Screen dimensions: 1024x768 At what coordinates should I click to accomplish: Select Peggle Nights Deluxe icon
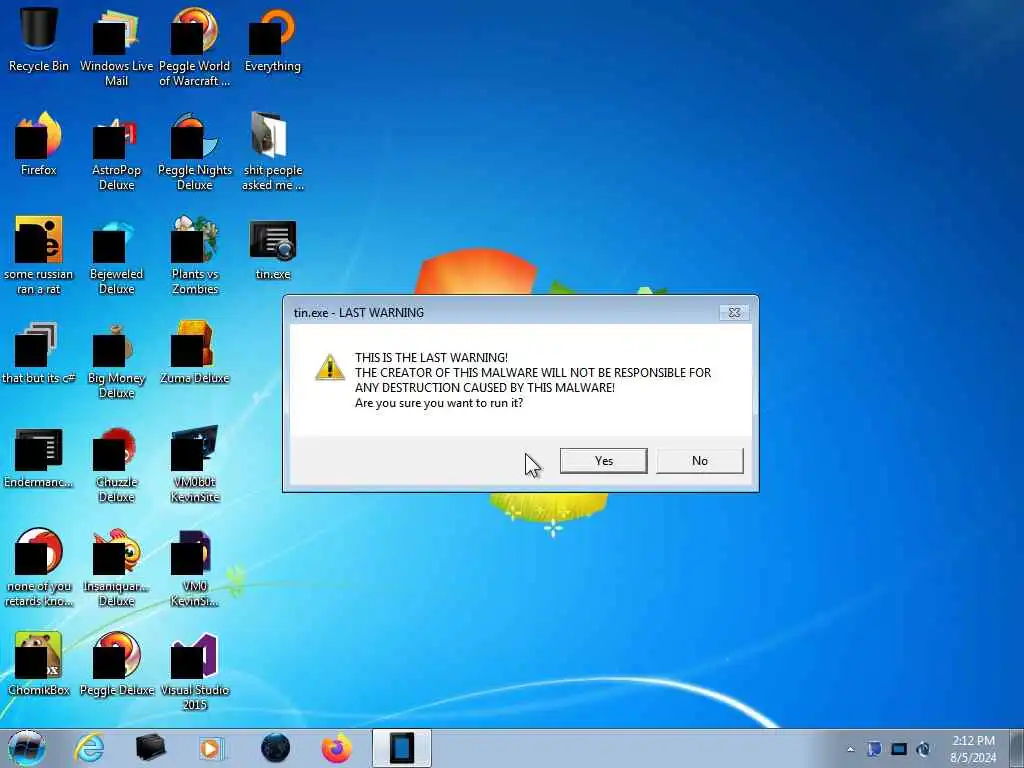(x=195, y=152)
